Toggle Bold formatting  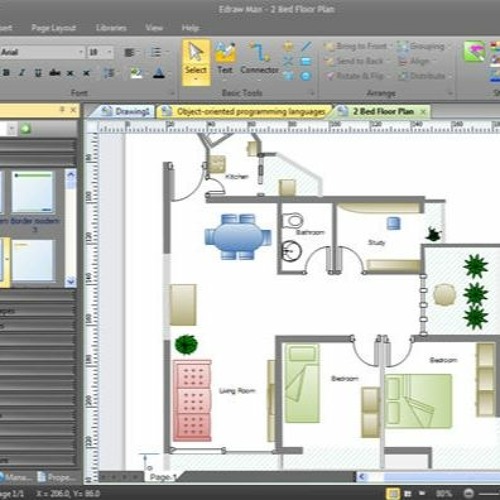pos(6,73)
